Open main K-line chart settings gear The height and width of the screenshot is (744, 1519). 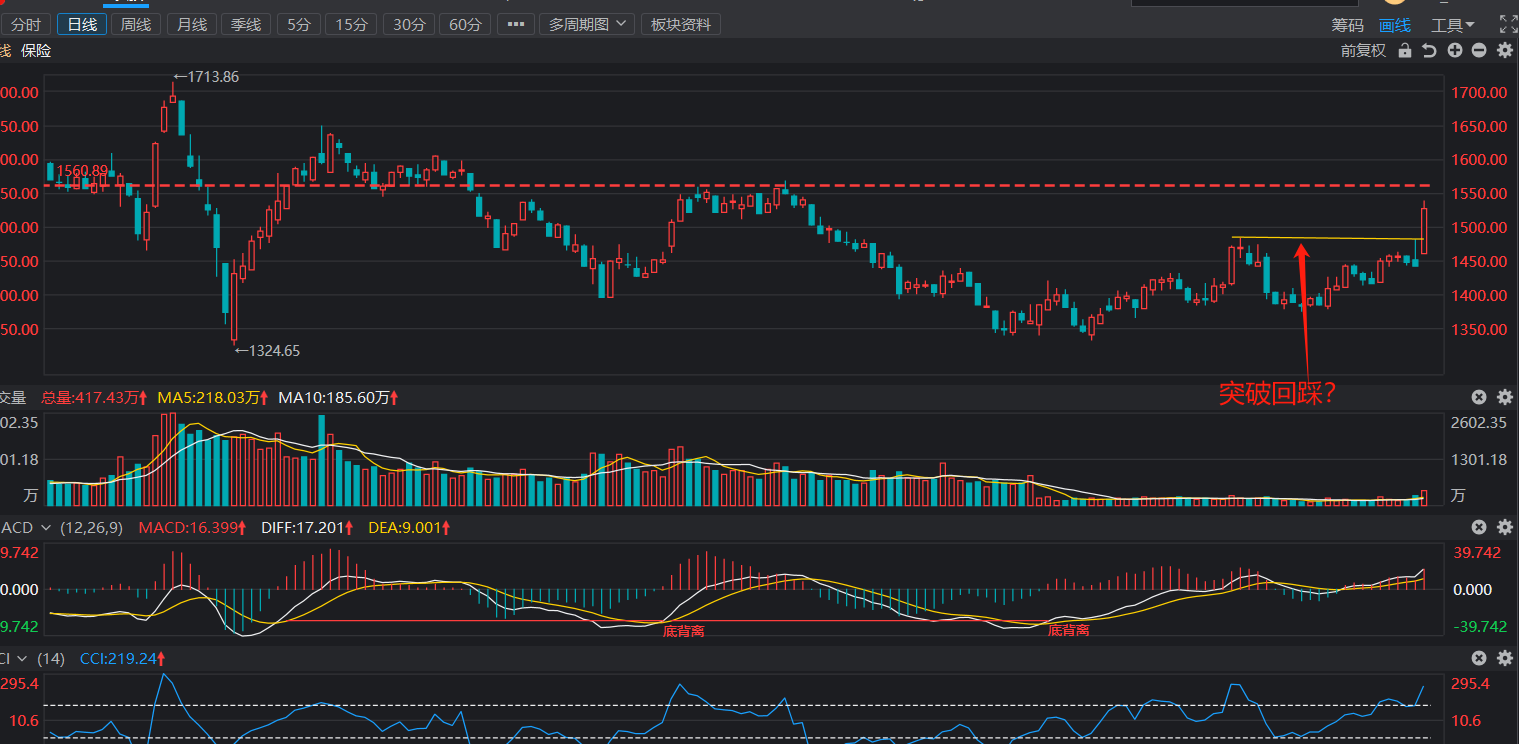point(1504,51)
